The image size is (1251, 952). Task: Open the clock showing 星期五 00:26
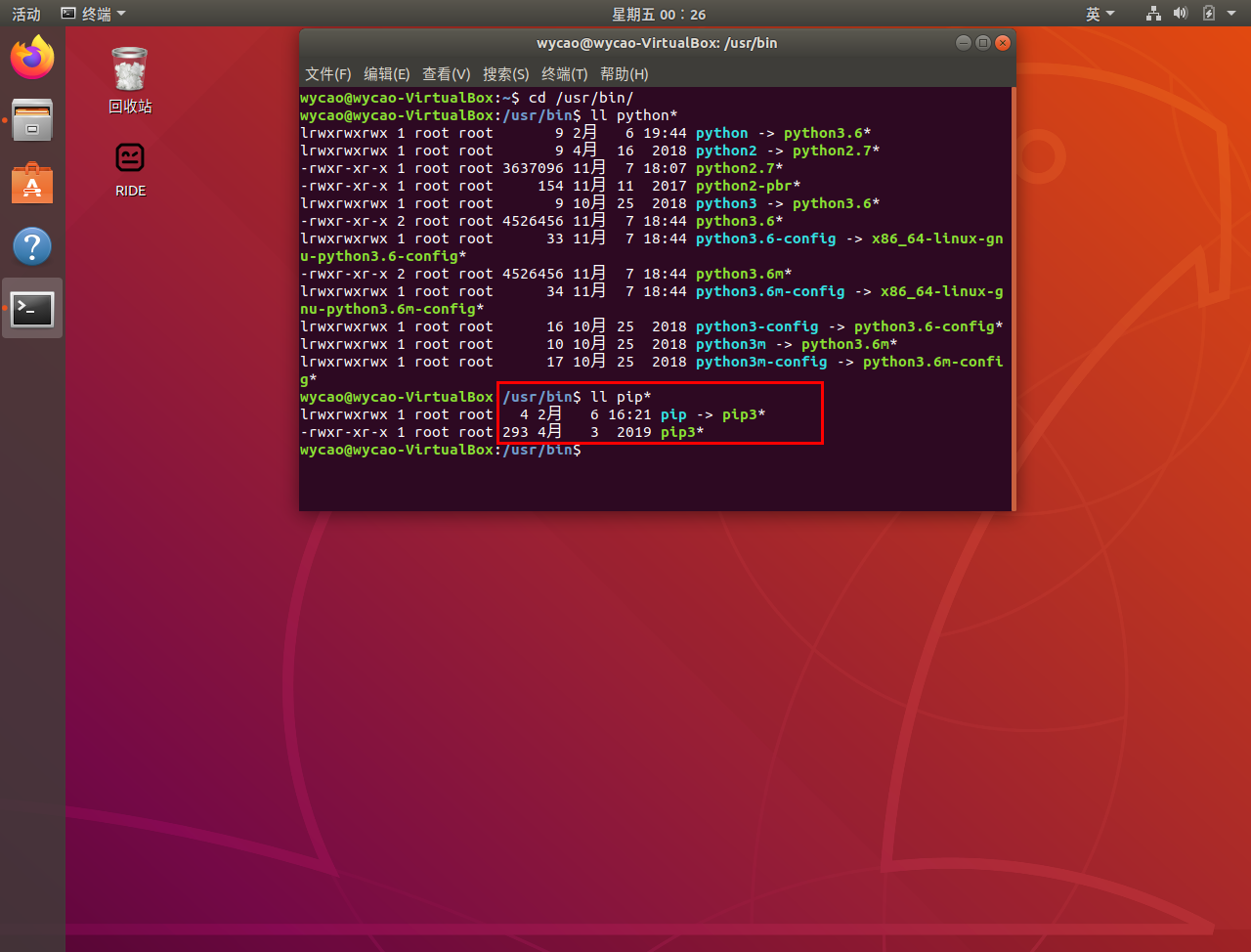[658, 14]
